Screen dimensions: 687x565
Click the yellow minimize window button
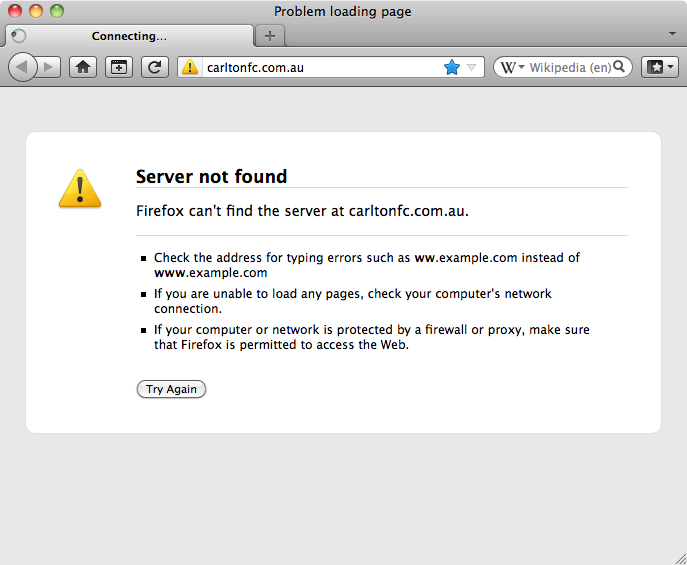point(36,11)
